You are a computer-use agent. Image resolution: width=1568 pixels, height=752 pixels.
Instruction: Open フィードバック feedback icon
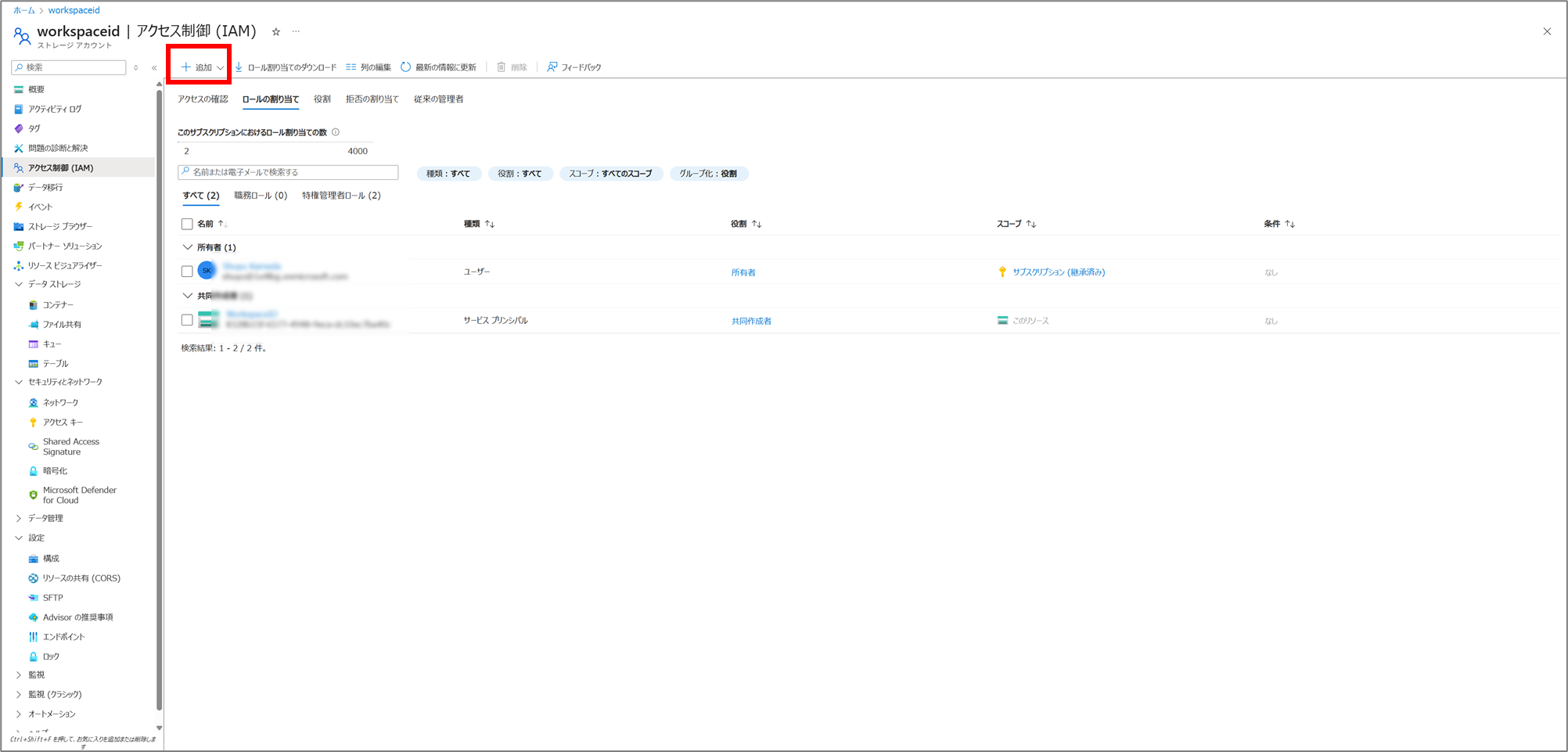click(x=552, y=67)
